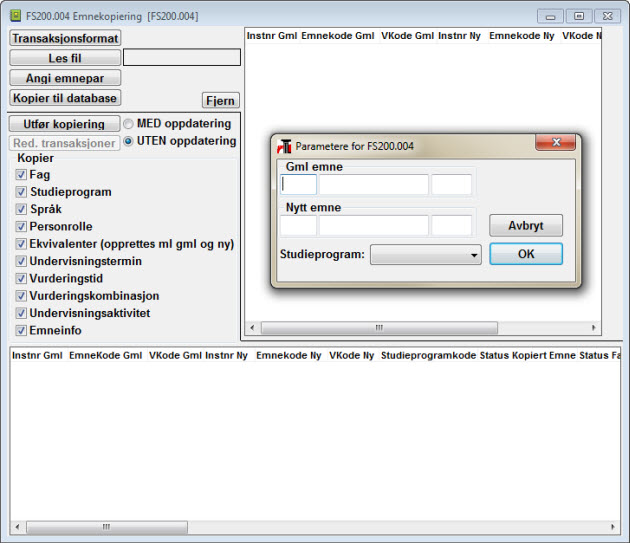The image size is (630, 543).
Task: Click first Gml emne input field
Action: (x=298, y=184)
